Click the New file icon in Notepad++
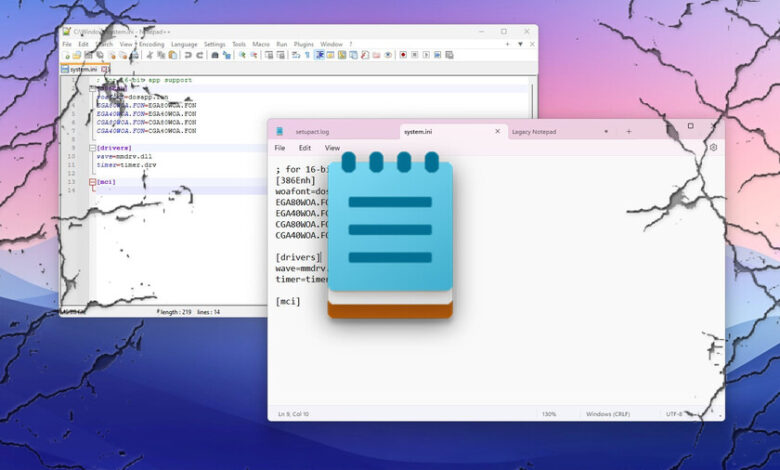 point(66,56)
